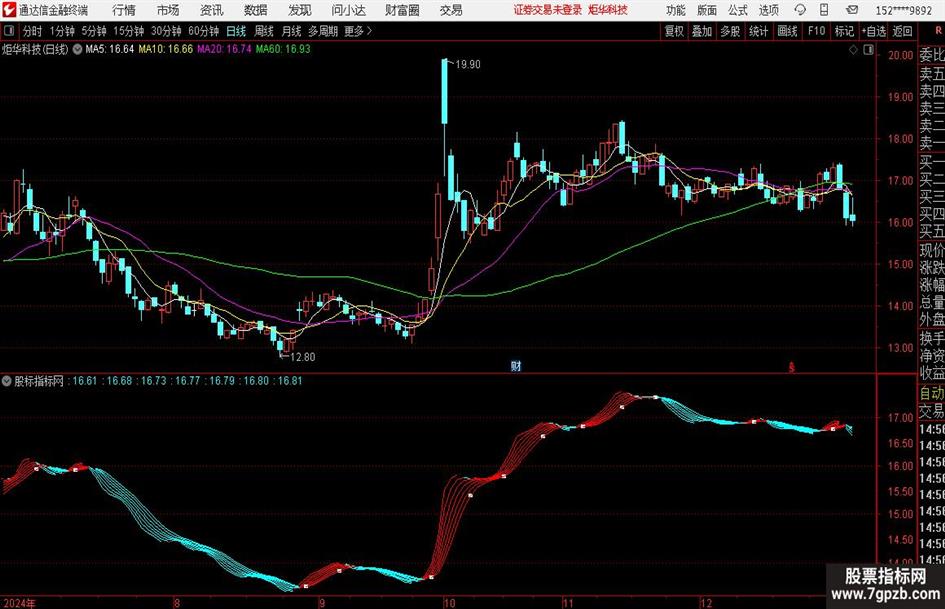The height and width of the screenshot is (609, 945).
Task: Click the 152****9892 account label
Action: click(904, 10)
